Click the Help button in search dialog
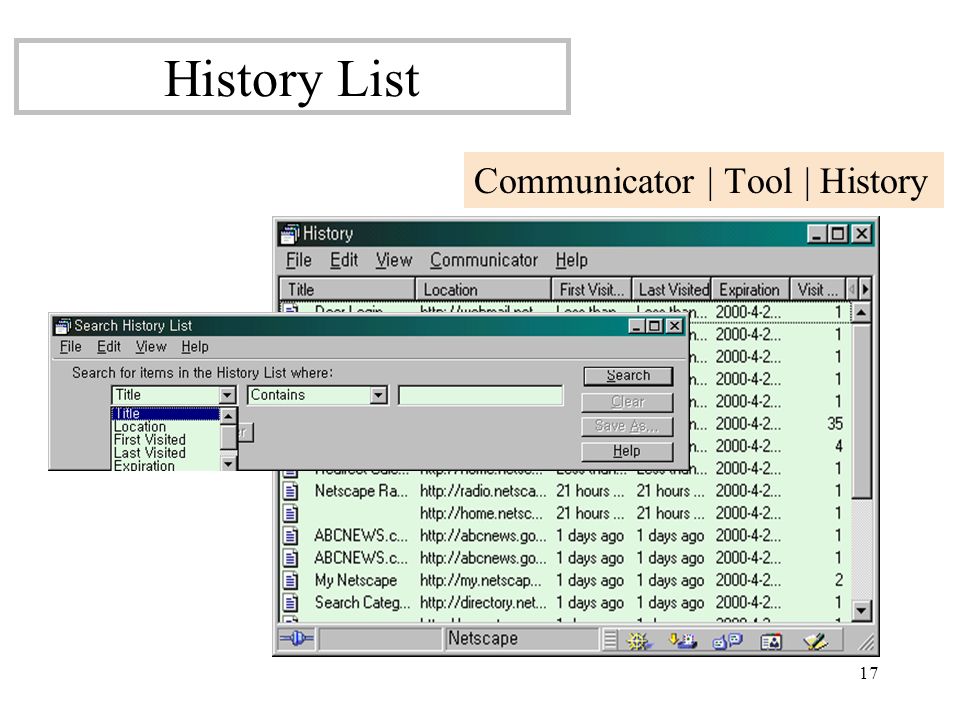Image resolution: width=960 pixels, height=720 pixels. [x=628, y=451]
